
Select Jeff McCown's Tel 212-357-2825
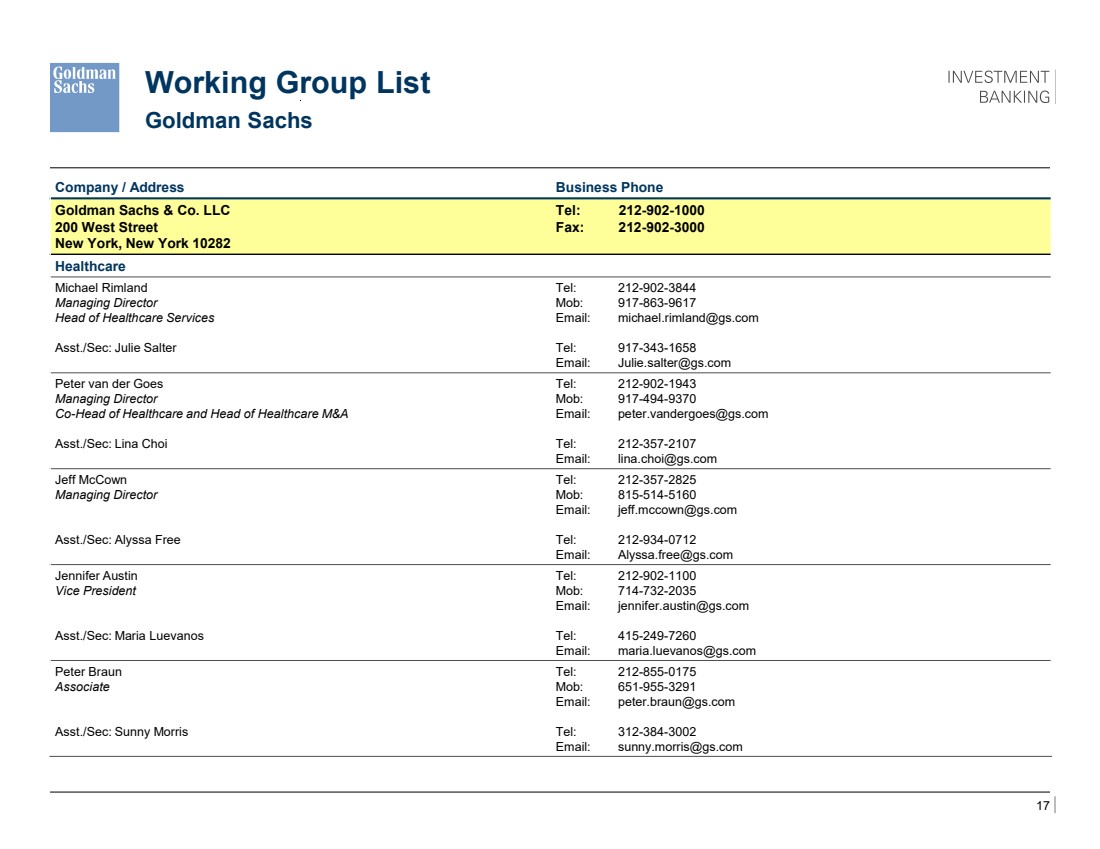coord(657,480)
